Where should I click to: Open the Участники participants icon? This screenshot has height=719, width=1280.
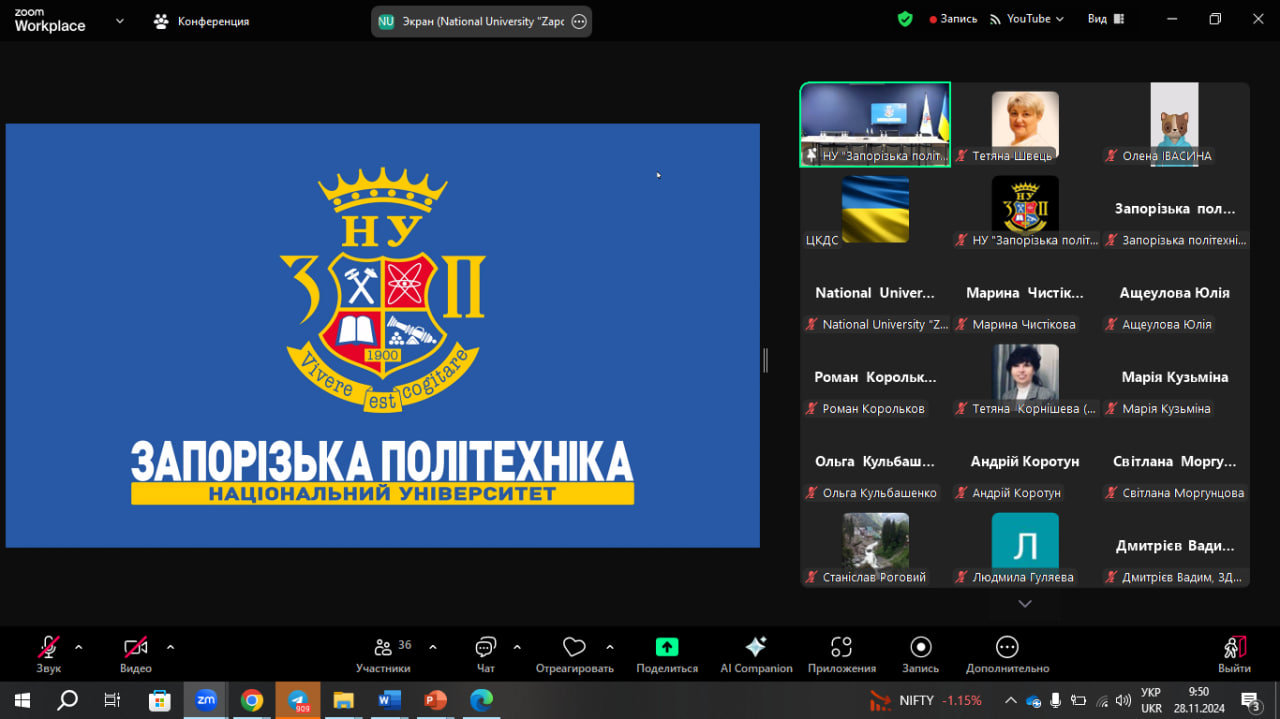383,647
